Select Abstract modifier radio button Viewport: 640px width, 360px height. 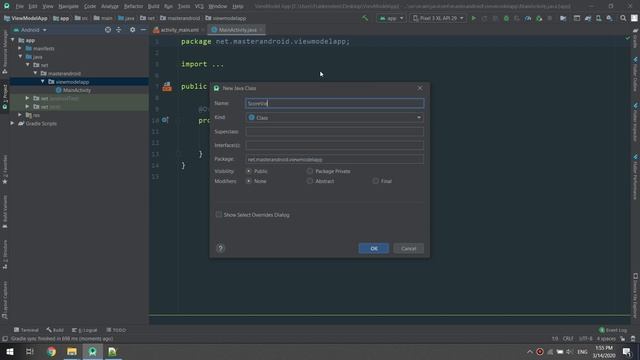tap(310, 181)
